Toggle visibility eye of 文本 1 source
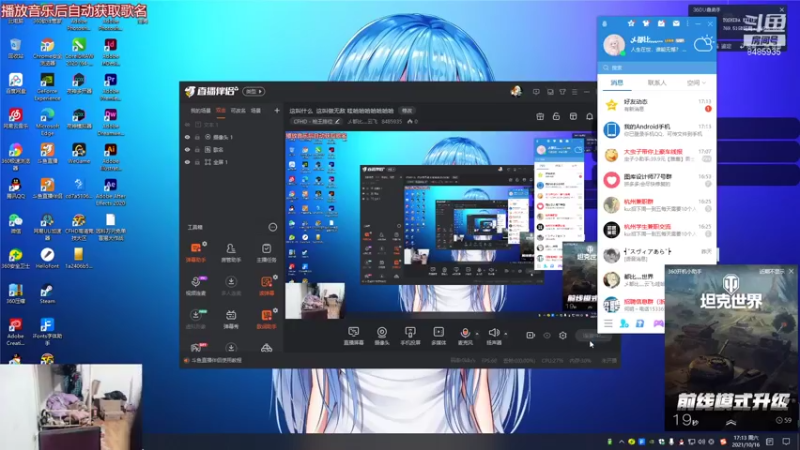The width and height of the screenshot is (800, 450). pyautogui.click(x=187, y=124)
